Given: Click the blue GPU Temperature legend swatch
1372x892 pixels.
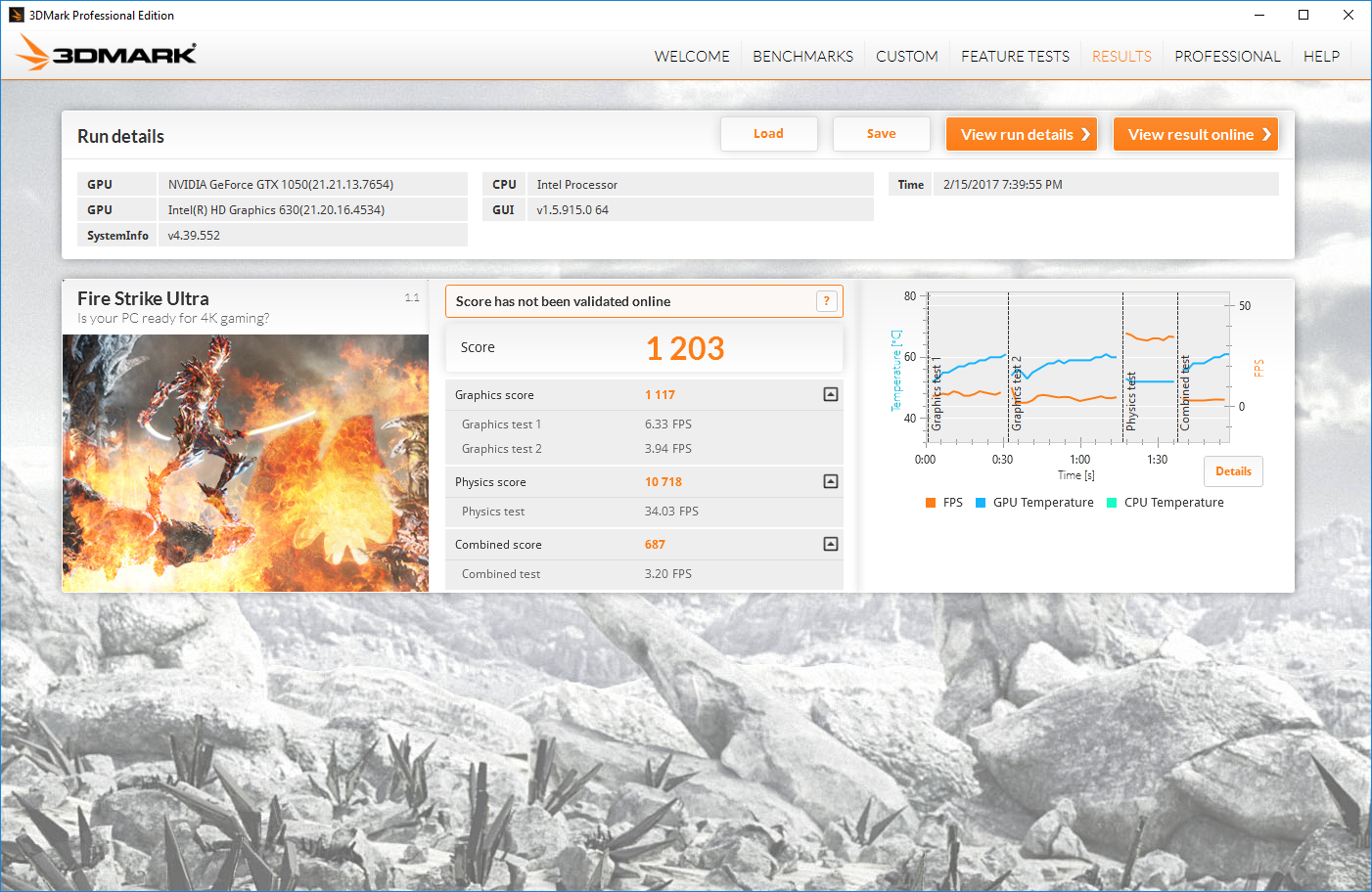Looking at the screenshot, I should tap(981, 503).
